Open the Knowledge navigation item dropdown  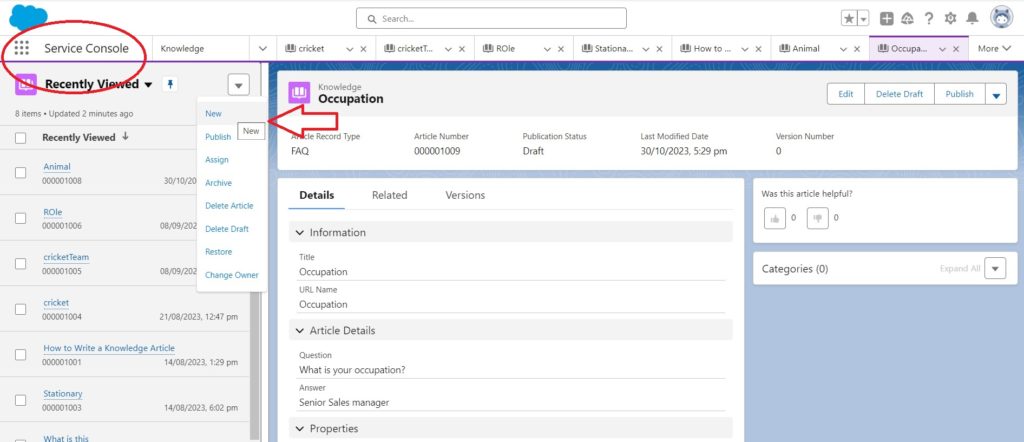click(x=263, y=48)
